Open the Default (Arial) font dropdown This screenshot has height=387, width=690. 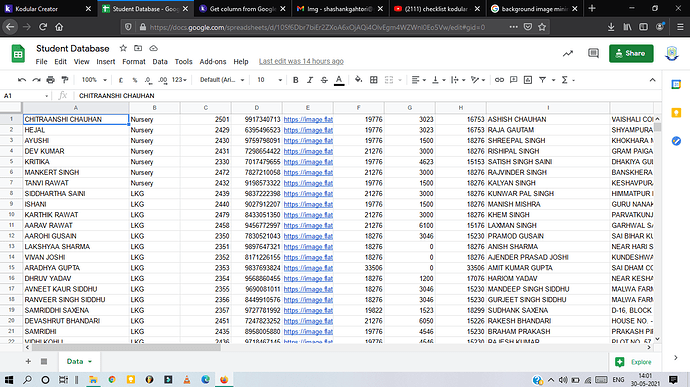pyautogui.click(x=222, y=80)
